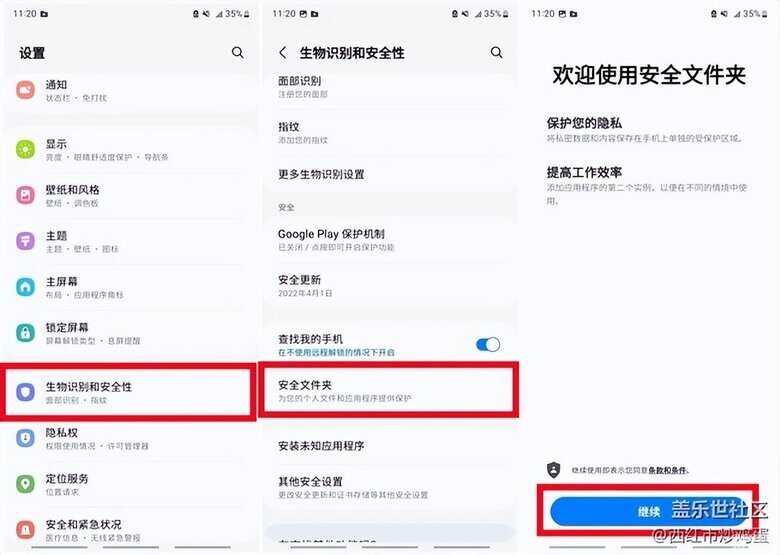This screenshot has height=555, width=780.
Task: Tap the pink 壁纸和风格 wallpaper icon
Action: pyautogui.click(x=25, y=195)
